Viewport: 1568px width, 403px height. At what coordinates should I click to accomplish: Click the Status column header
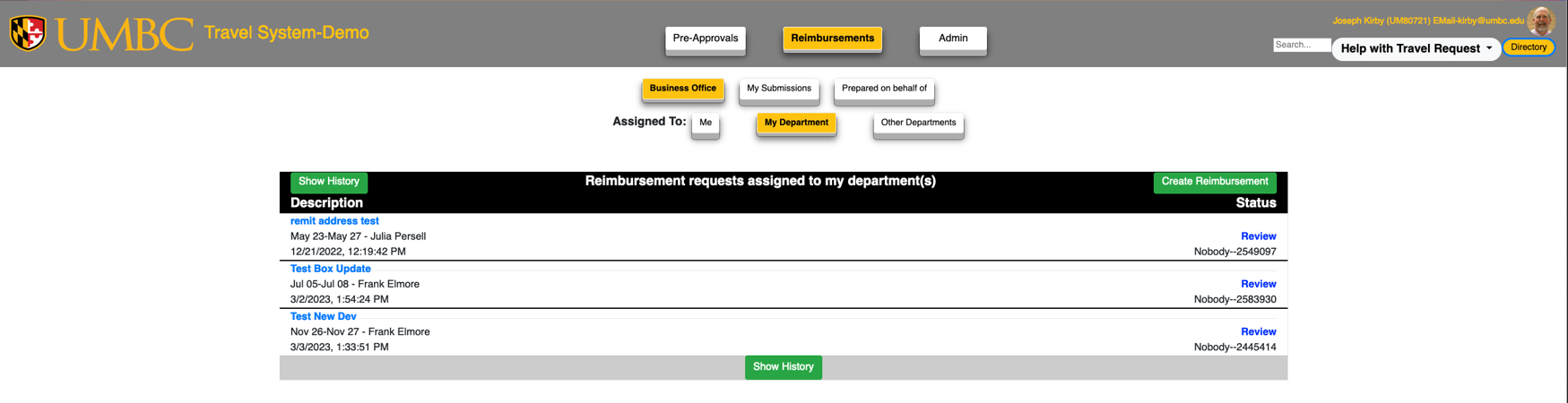click(x=1256, y=203)
